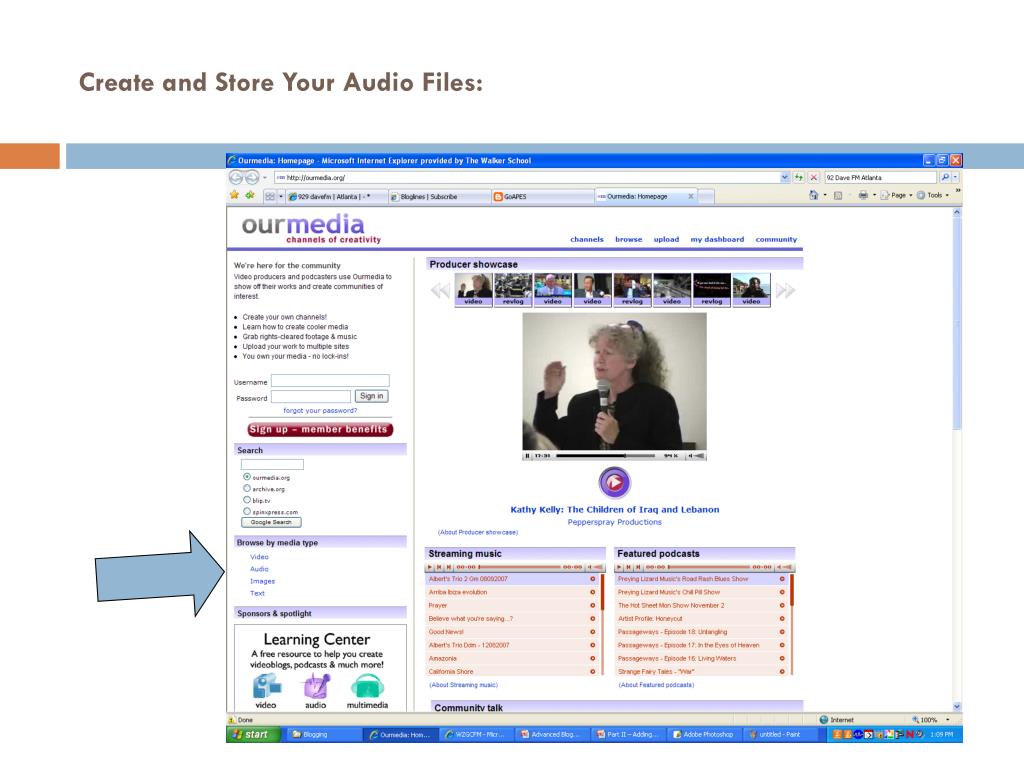The height and width of the screenshot is (768, 1024).
Task: Click the play icon in Streaming music player
Action: click(429, 568)
